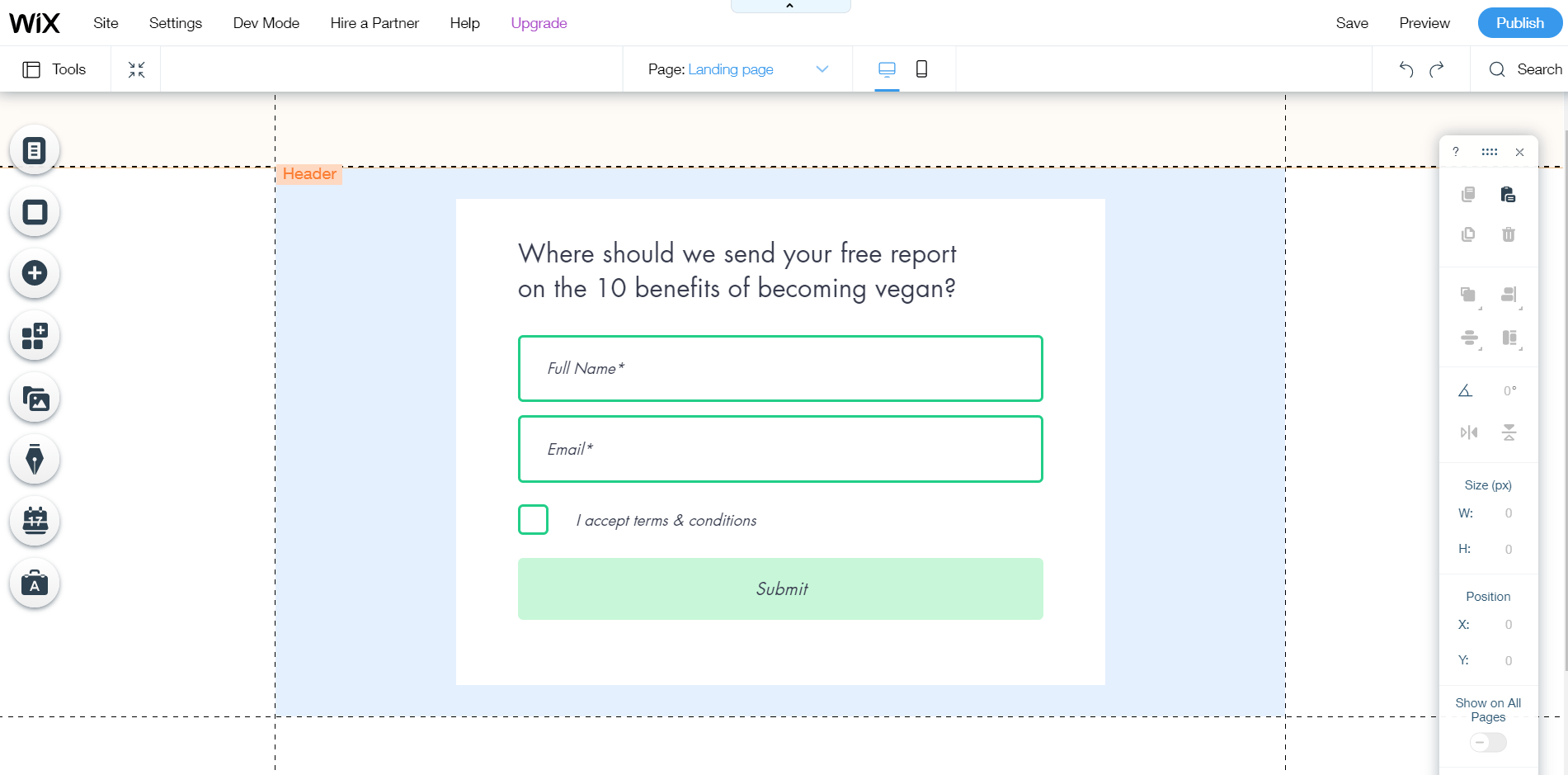The height and width of the screenshot is (775, 1568).
Task: Click the Wix logo
Action: coord(35,23)
